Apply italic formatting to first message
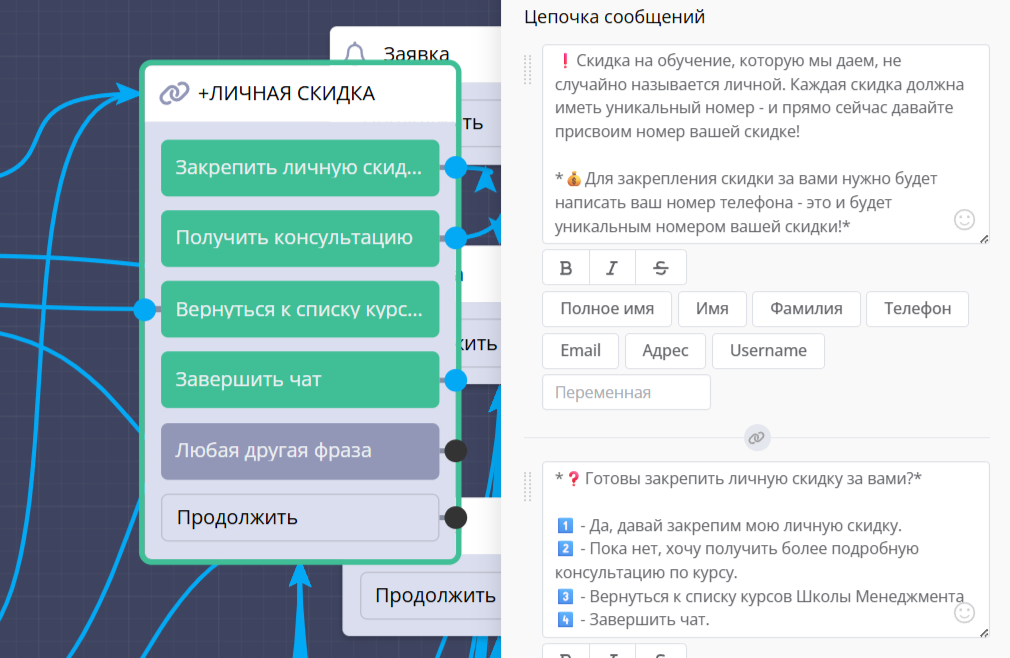The height and width of the screenshot is (658, 1010). (x=614, y=267)
